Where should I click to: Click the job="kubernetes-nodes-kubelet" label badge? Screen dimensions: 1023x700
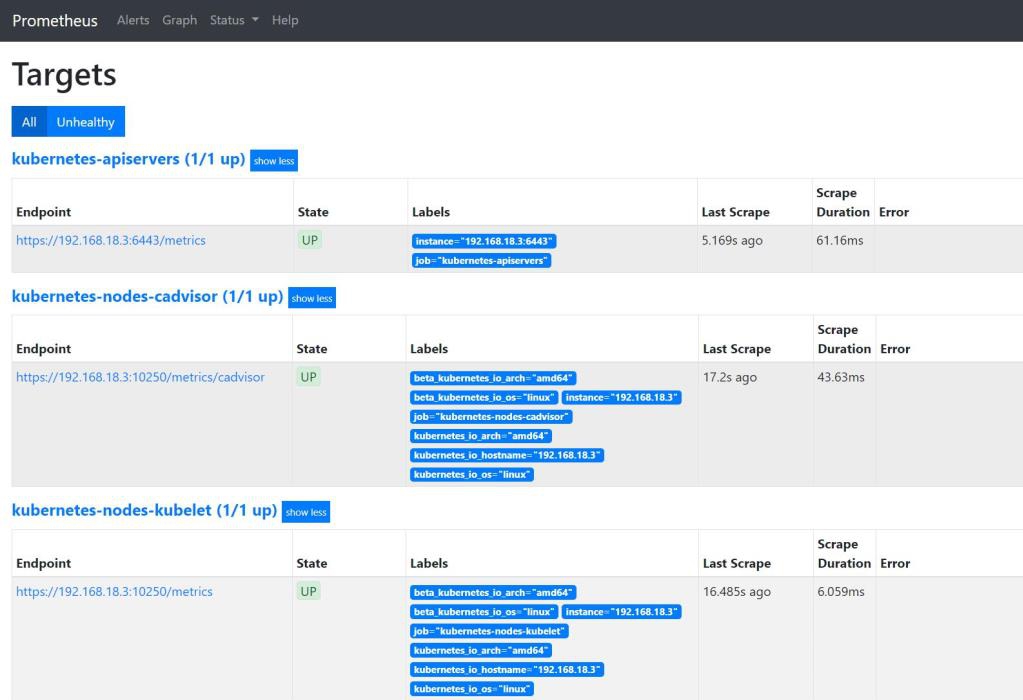point(491,631)
